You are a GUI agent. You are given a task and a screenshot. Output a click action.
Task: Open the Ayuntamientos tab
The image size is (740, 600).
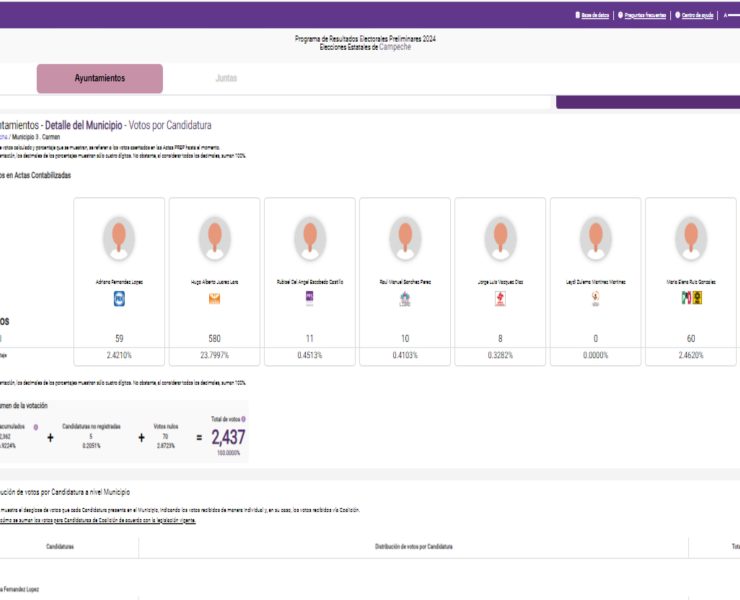(x=100, y=78)
